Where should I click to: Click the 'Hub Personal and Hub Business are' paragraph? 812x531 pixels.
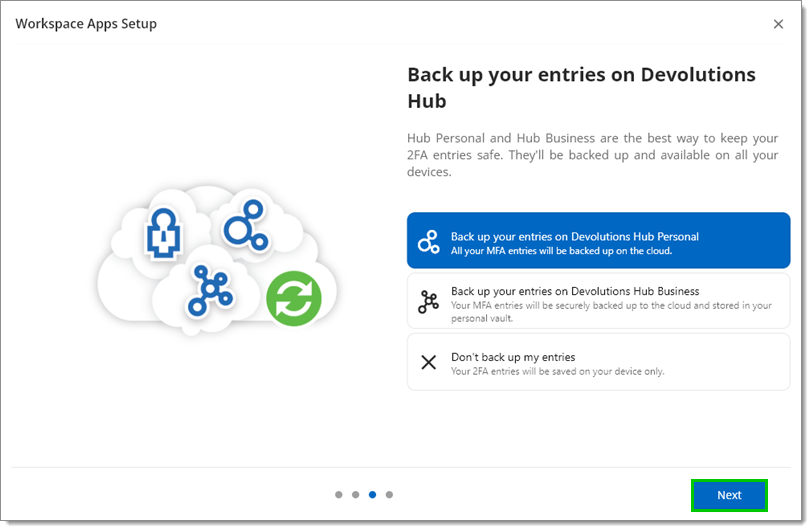coord(592,155)
